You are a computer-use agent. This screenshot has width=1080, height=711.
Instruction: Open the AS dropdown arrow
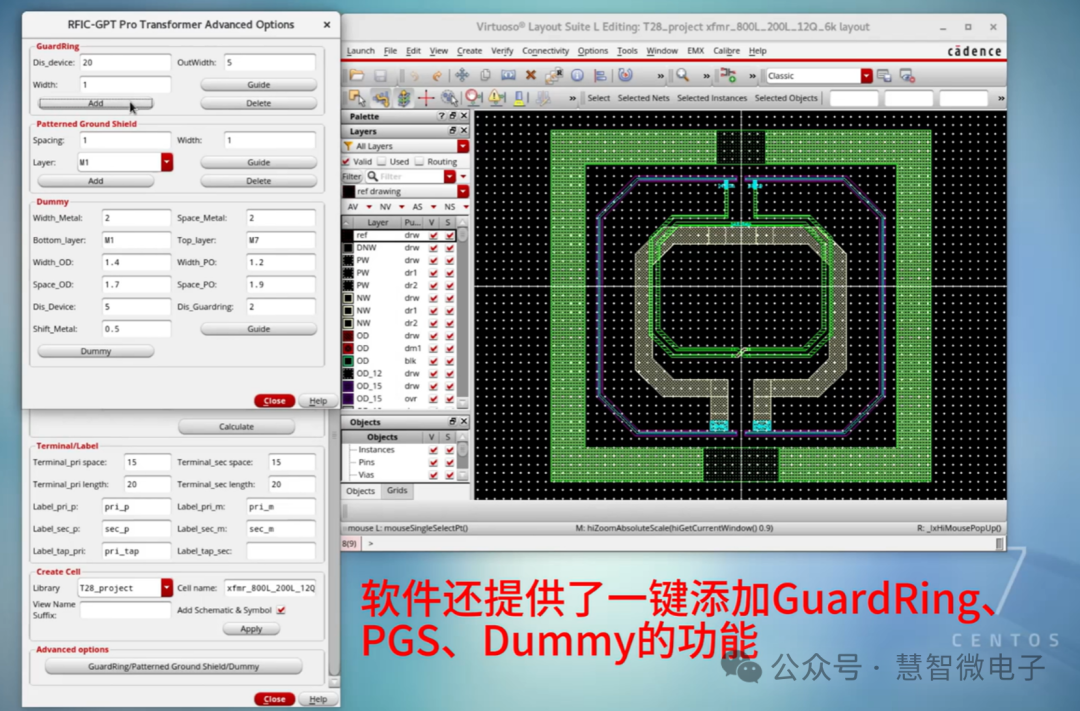(x=433, y=207)
